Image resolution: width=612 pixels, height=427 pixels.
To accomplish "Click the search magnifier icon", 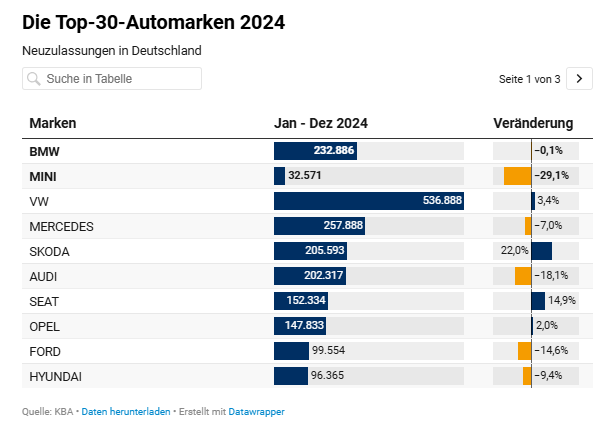I will click(x=34, y=79).
